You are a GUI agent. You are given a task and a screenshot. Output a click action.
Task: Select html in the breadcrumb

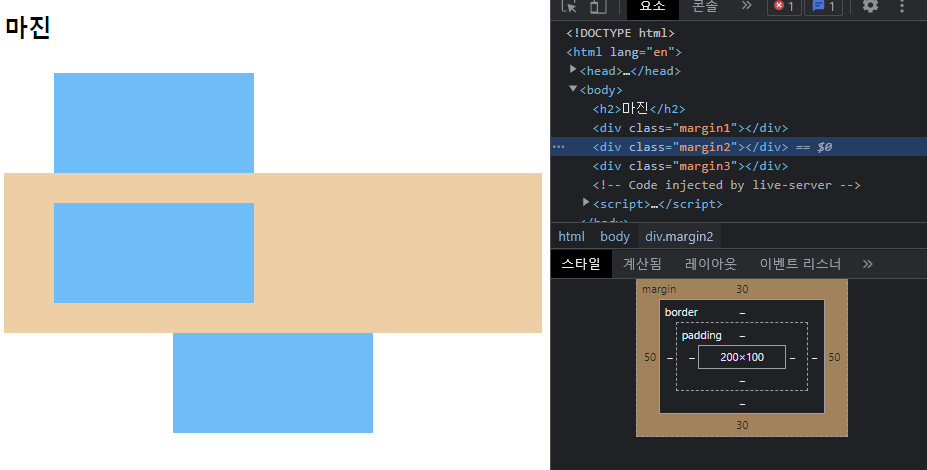pyautogui.click(x=571, y=236)
